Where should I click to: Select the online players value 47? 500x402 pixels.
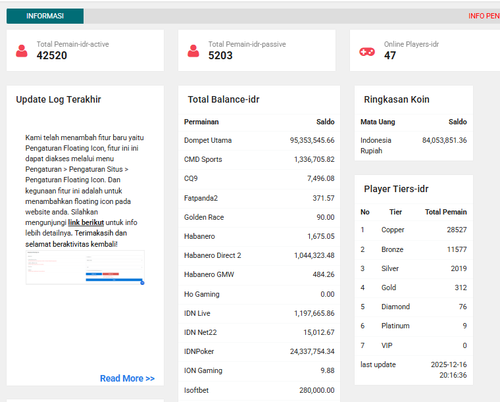(390, 55)
